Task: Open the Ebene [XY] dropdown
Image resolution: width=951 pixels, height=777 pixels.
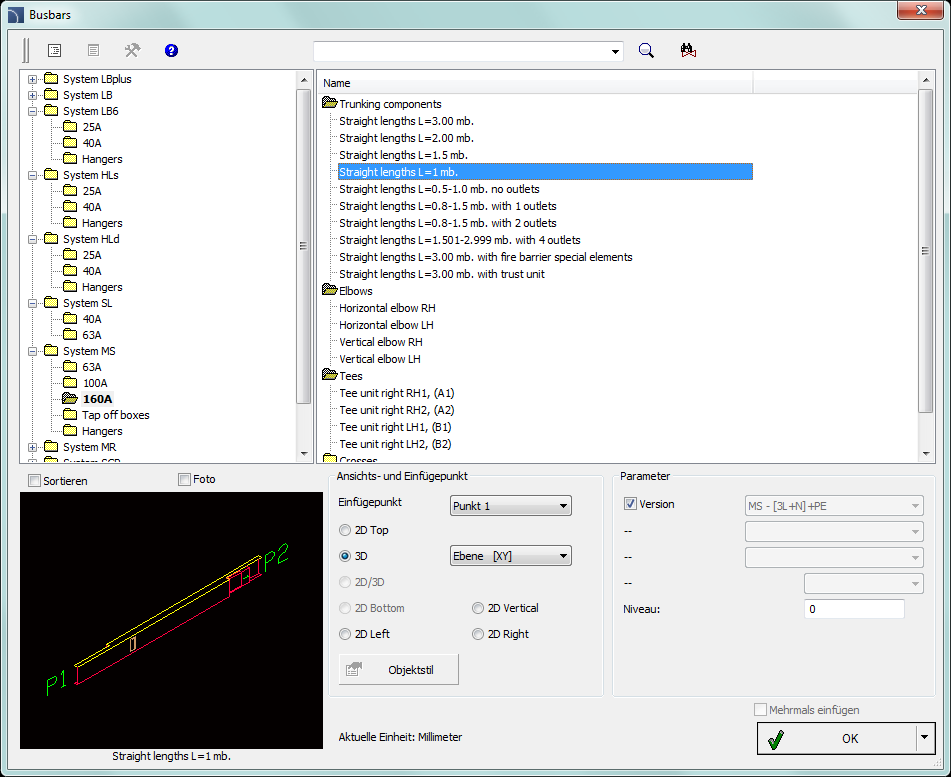Action: pos(510,556)
